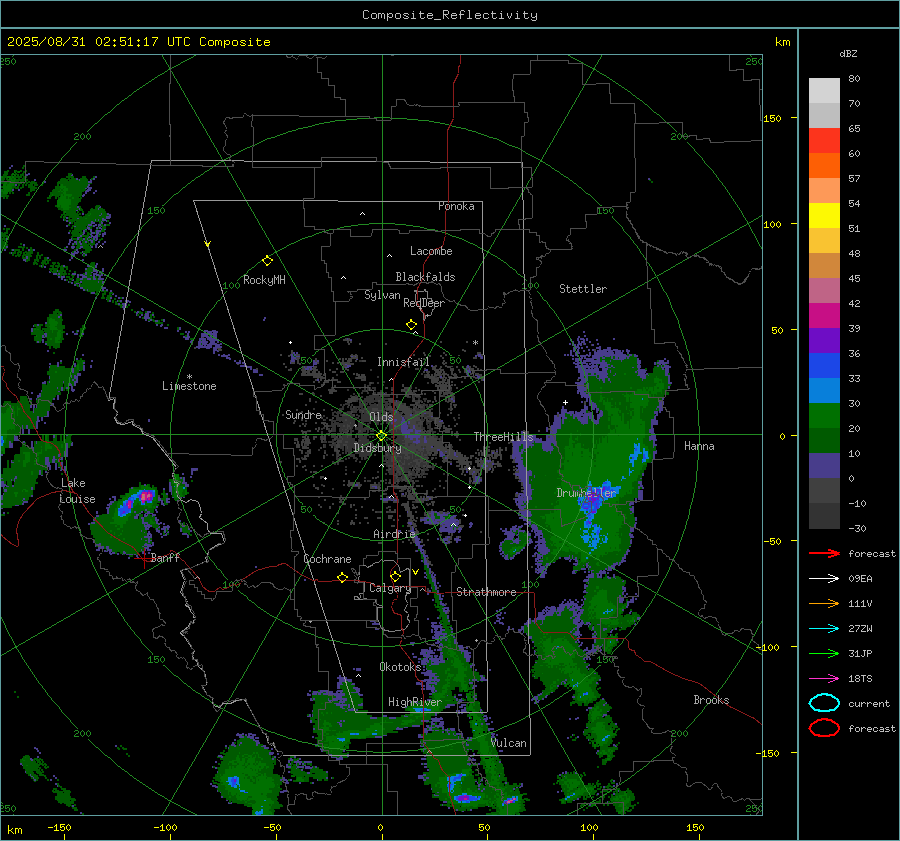The image size is (900, 841).
Task: Click the Composite_Reflectivity title
Action: coord(450,15)
